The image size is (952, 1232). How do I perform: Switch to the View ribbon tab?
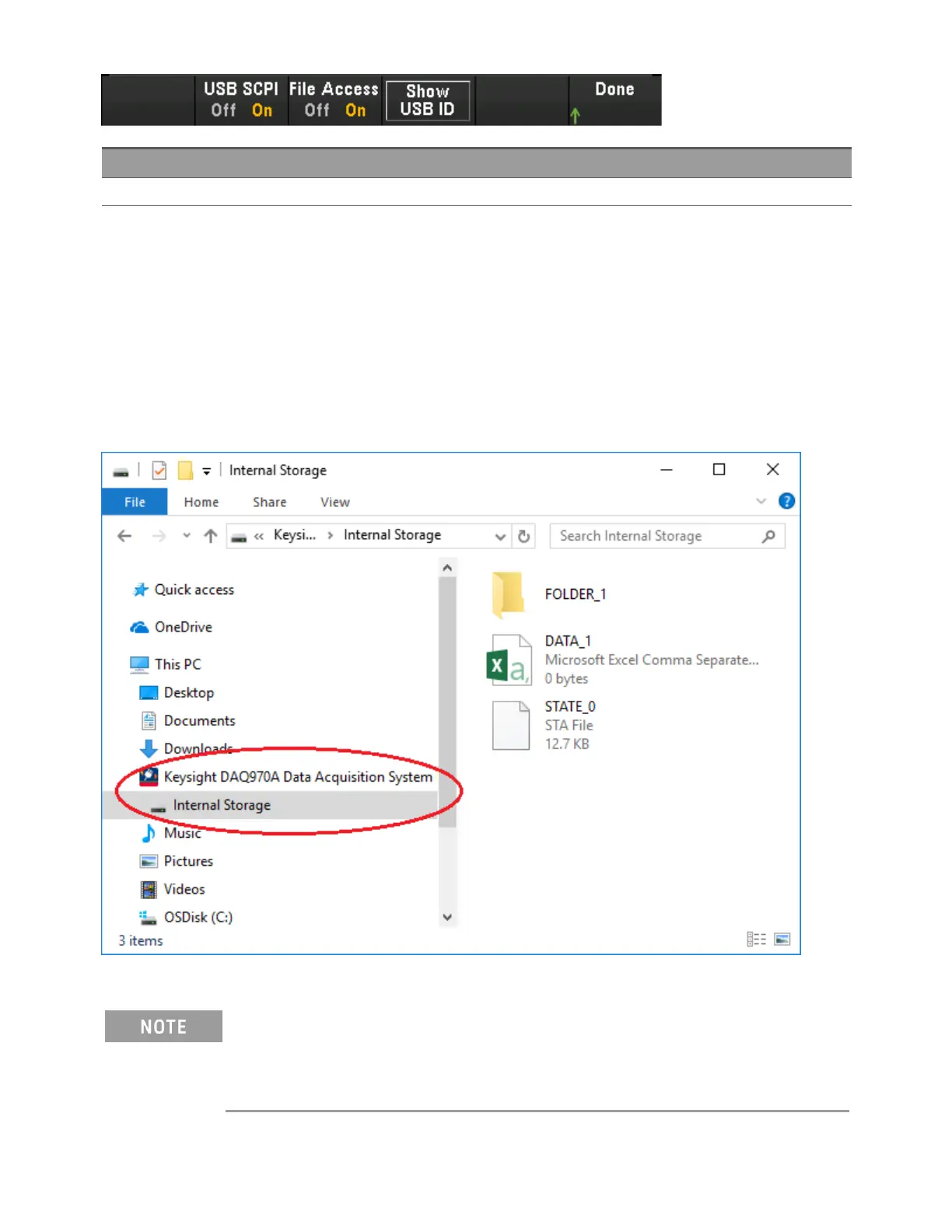335,502
